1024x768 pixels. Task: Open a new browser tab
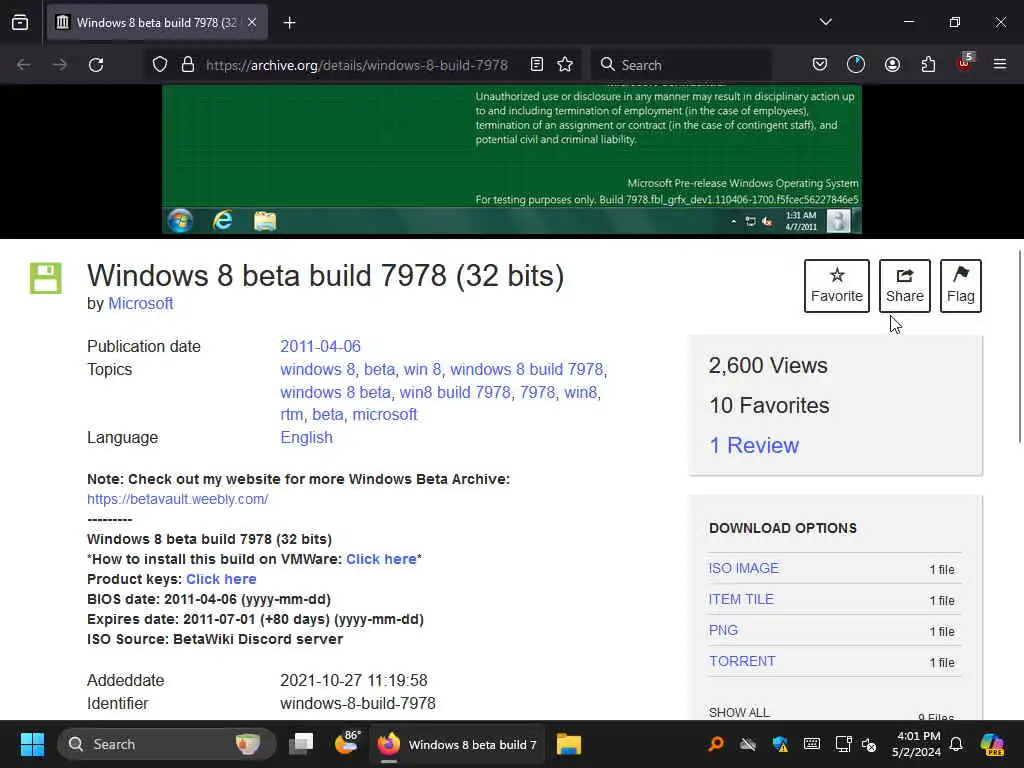[289, 23]
